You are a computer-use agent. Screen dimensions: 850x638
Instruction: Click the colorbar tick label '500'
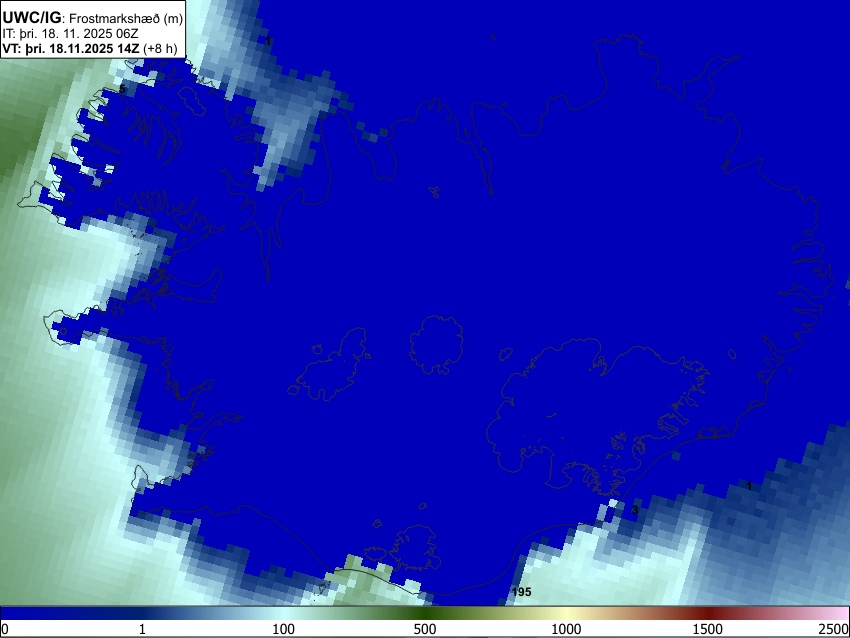point(425,629)
